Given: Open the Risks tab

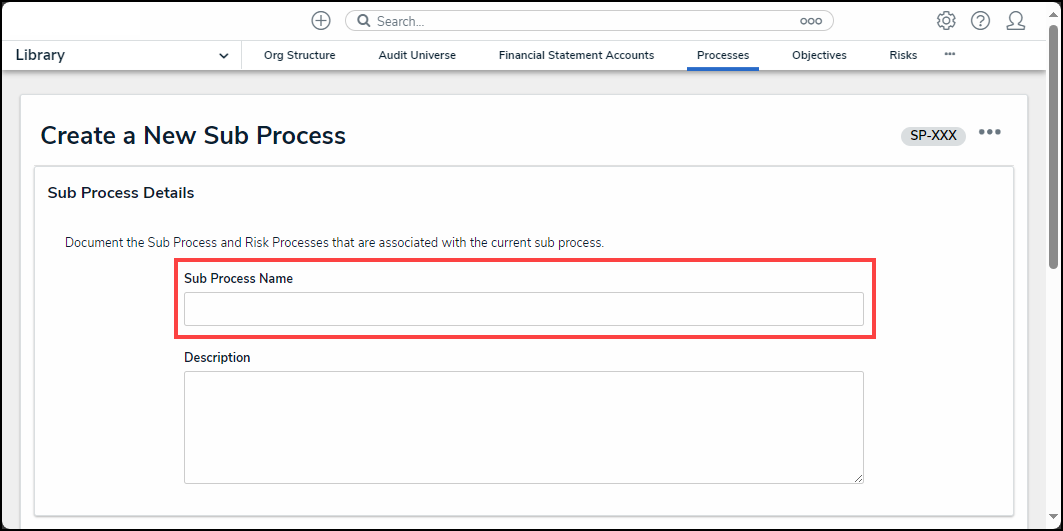Looking at the screenshot, I should pyautogui.click(x=903, y=56).
